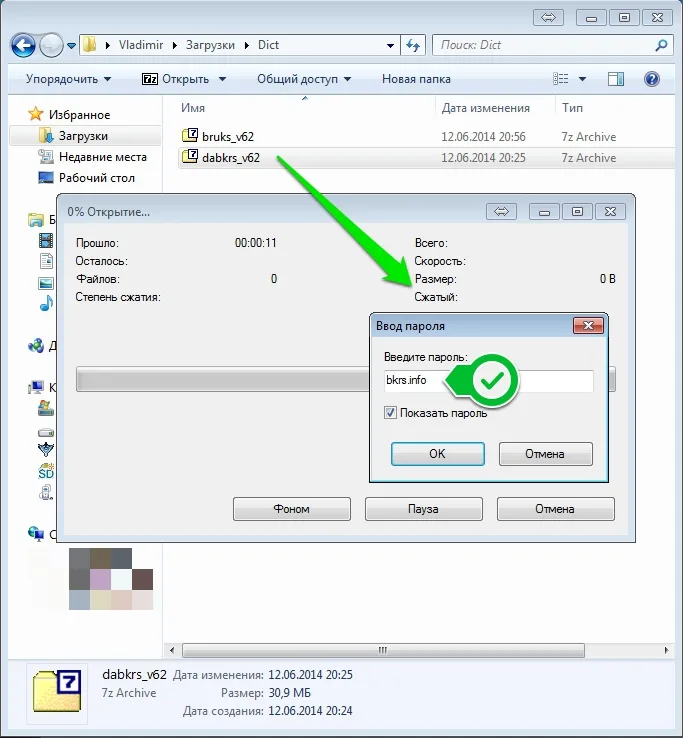Click the Избранное star icon

point(35,114)
